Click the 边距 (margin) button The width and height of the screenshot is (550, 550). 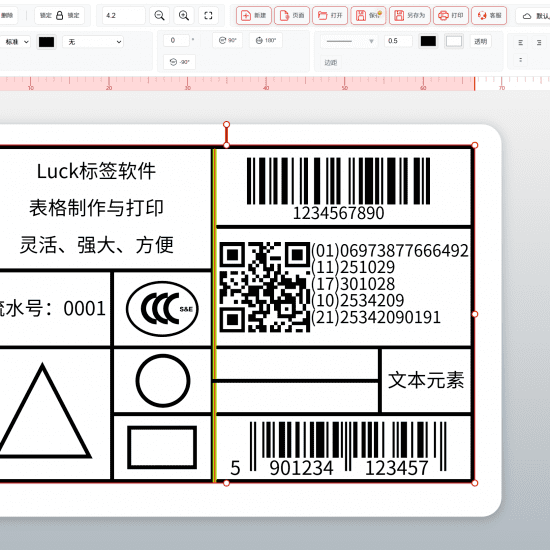330,63
